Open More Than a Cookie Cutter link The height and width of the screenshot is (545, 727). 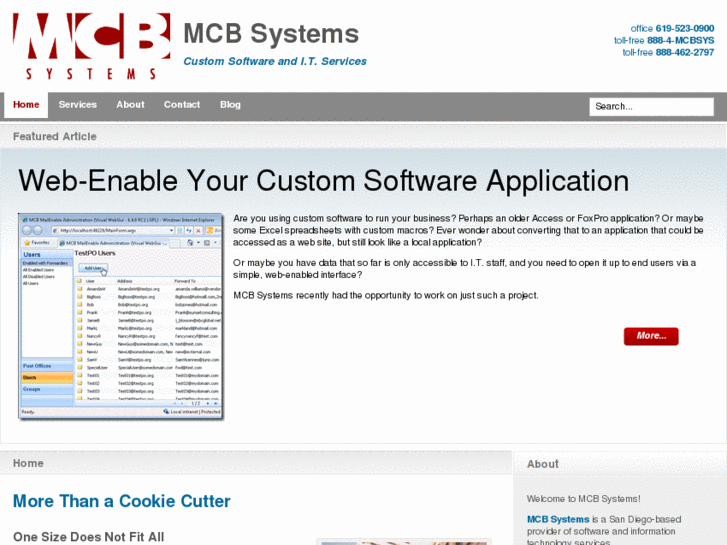tap(121, 501)
